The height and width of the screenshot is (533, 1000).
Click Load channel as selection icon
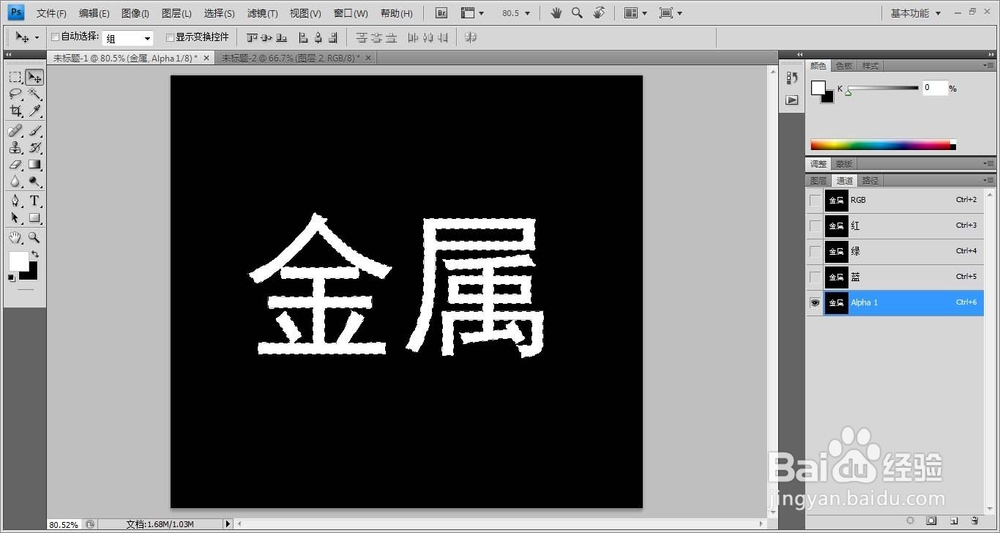[x=910, y=521]
